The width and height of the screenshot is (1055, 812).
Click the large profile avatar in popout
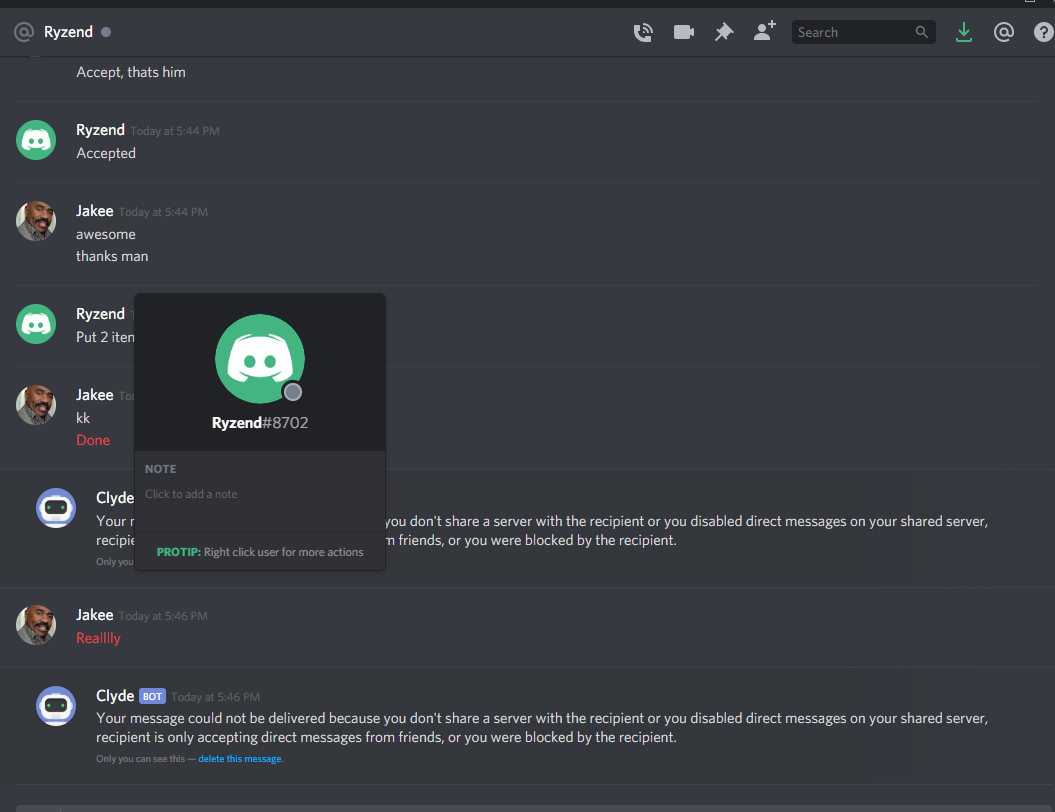click(260, 359)
